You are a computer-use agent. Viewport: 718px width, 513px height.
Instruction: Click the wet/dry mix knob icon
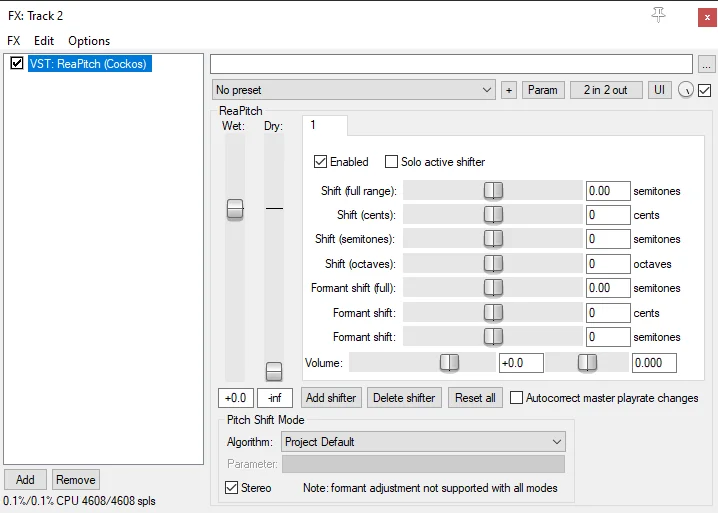[686, 90]
